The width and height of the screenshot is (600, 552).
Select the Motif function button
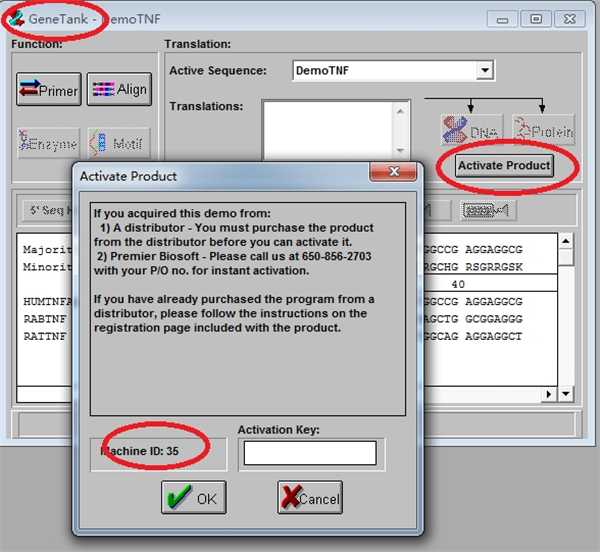coord(118,143)
